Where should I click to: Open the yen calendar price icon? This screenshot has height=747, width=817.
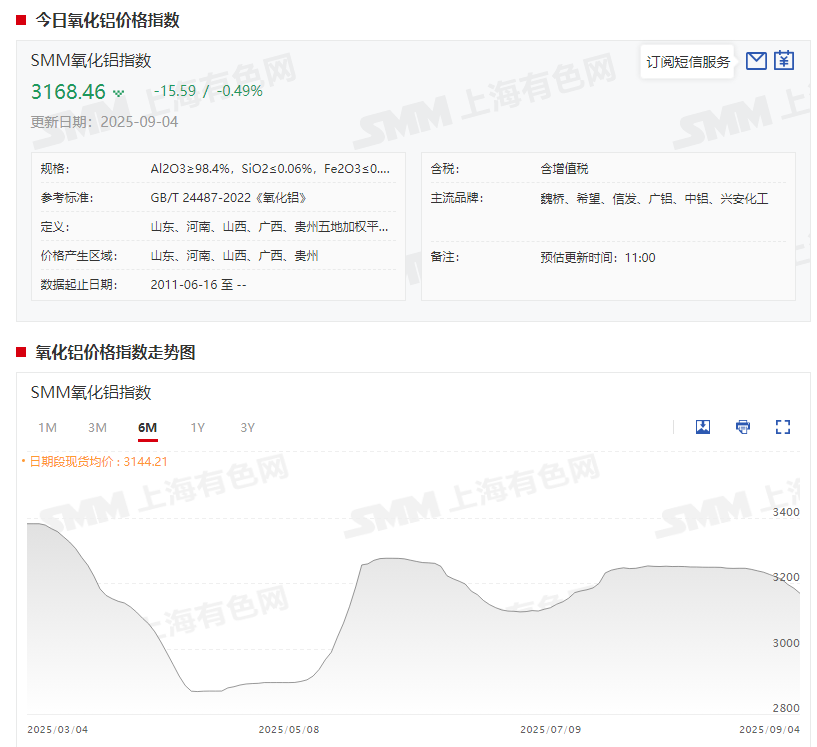pyautogui.click(x=784, y=61)
